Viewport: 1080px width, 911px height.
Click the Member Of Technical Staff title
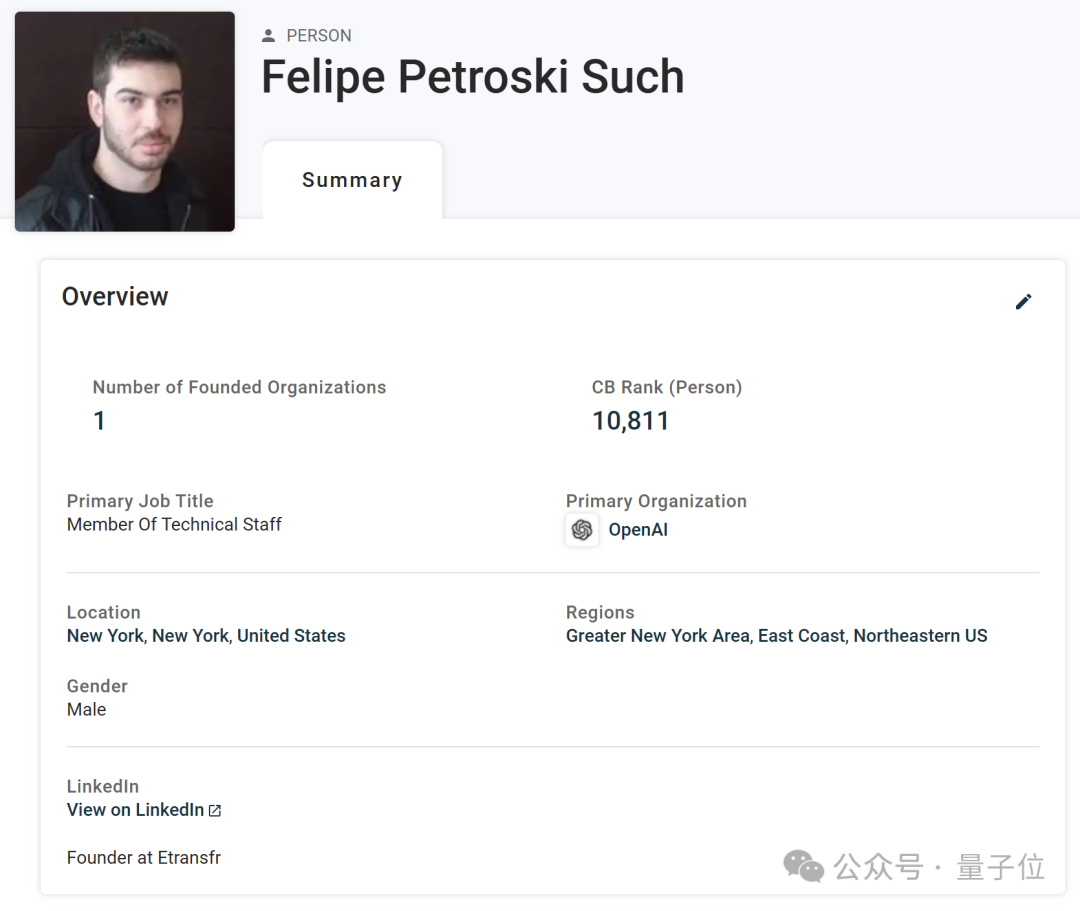pyautogui.click(x=174, y=525)
